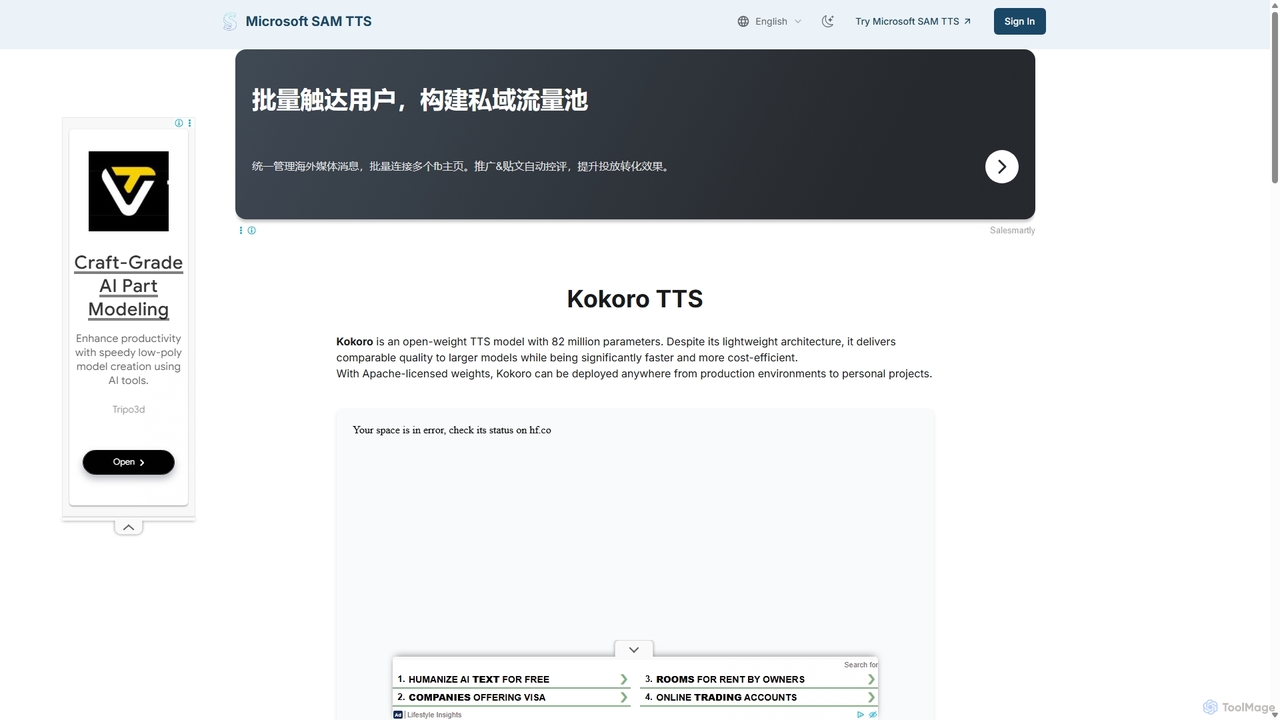The height and width of the screenshot is (720, 1280).
Task: Click the Lifestyle Insights ad label
Action: coord(434,714)
